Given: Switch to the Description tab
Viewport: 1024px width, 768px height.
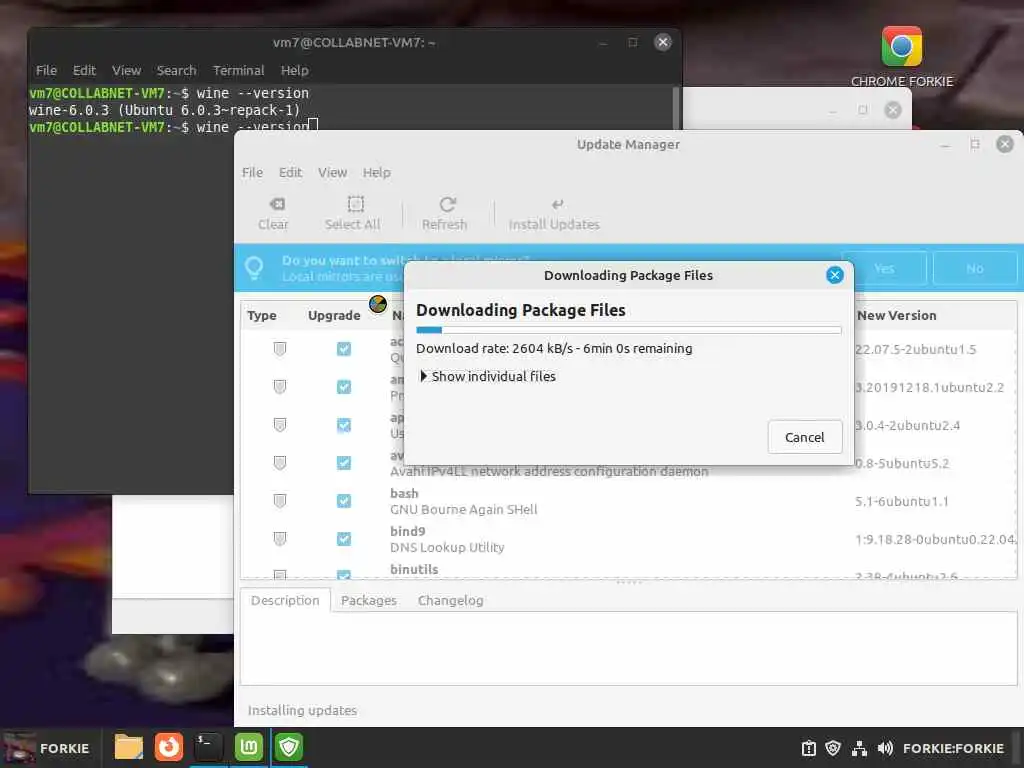Looking at the screenshot, I should pos(285,600).
